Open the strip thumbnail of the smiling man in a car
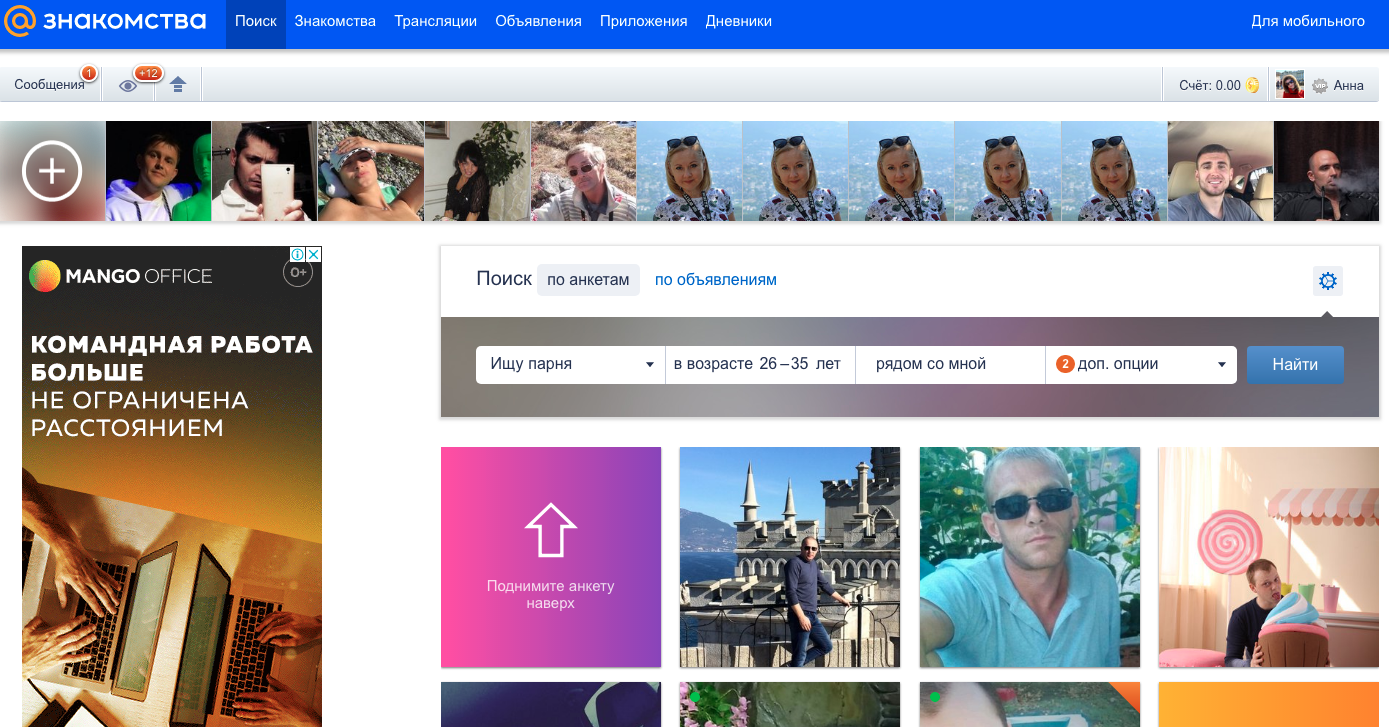 click(x=1221, y=171)
